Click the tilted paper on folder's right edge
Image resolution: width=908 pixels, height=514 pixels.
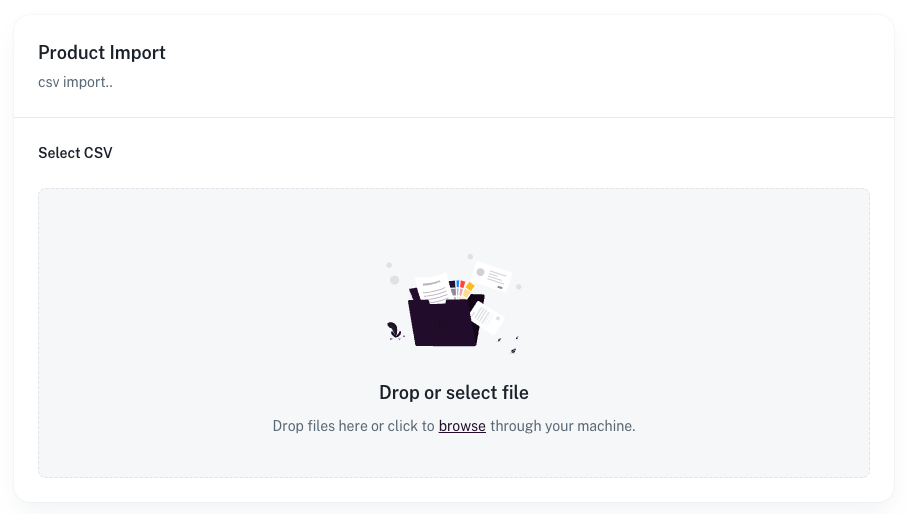[486, 316]
